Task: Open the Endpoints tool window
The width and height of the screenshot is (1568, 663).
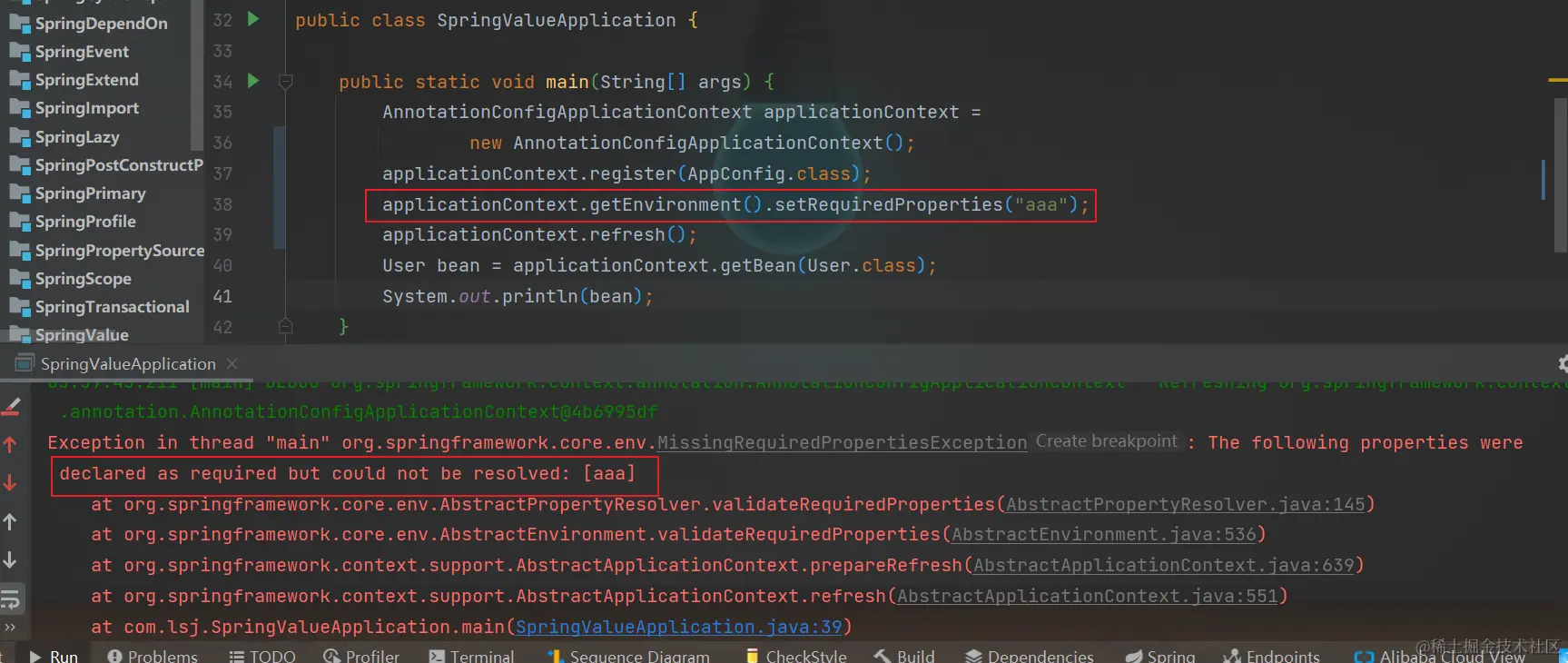Action: click(1271, 656)
